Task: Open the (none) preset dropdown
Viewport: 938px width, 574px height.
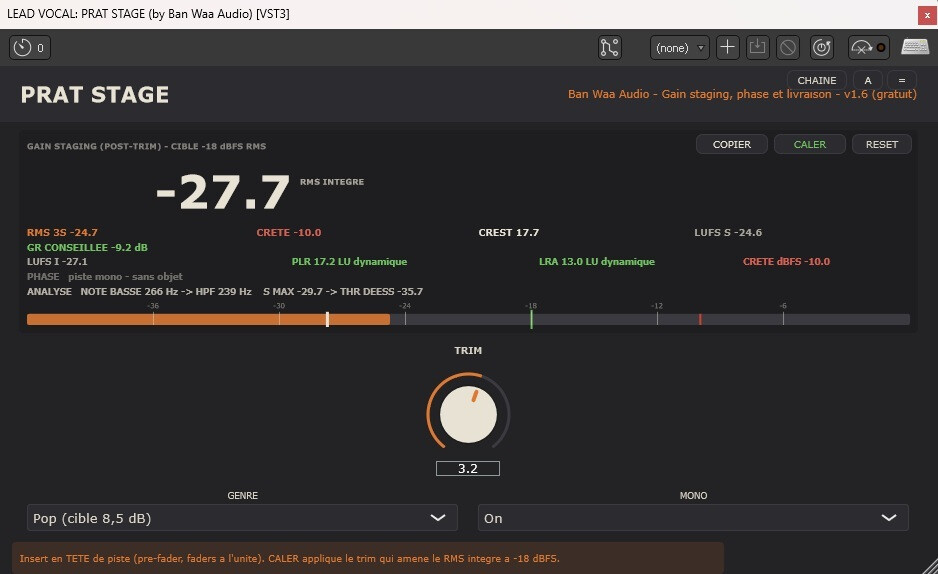Action: [x=680, y=48]
